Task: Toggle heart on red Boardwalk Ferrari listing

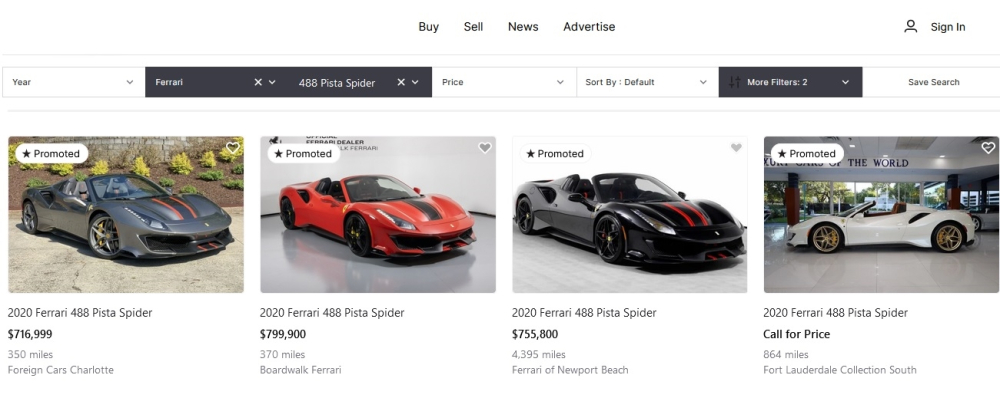Action: pyautogui.click(x=485, y=148)
